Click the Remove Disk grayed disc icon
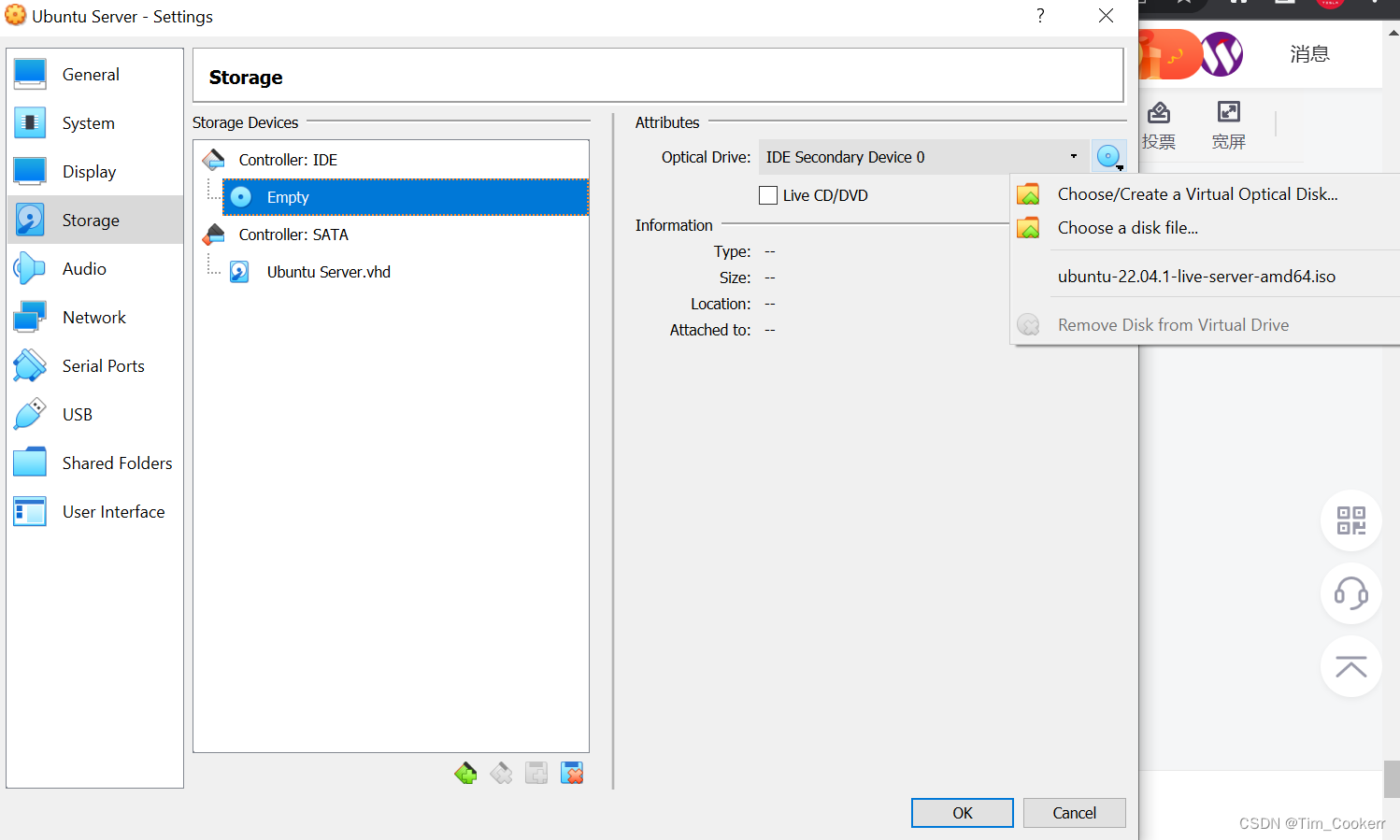 1028,325
